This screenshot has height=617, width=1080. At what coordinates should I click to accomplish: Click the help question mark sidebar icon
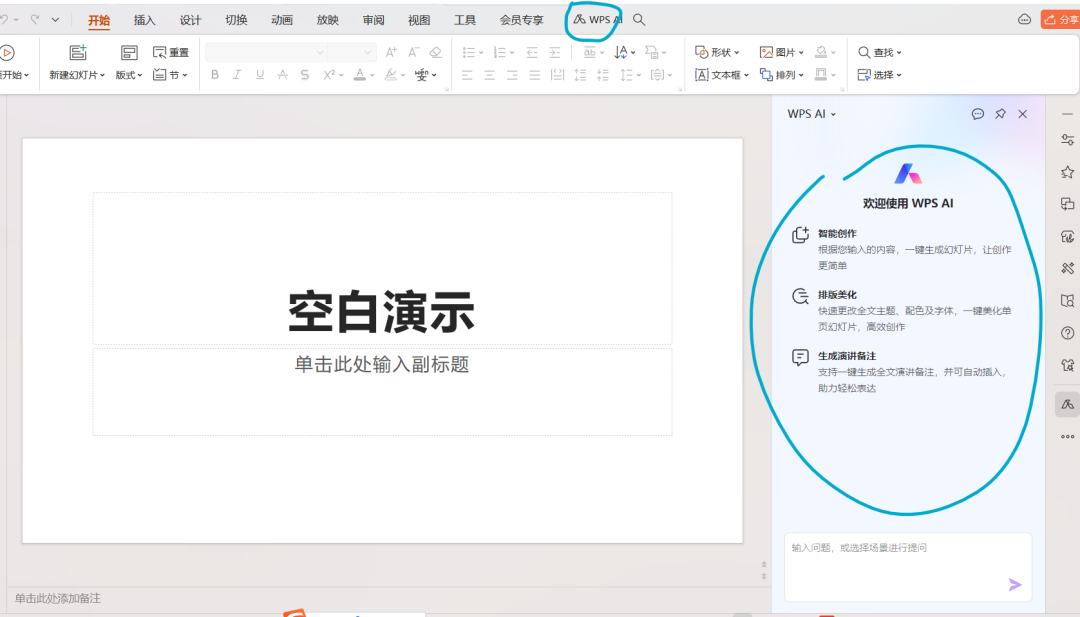pos(1067,333)
